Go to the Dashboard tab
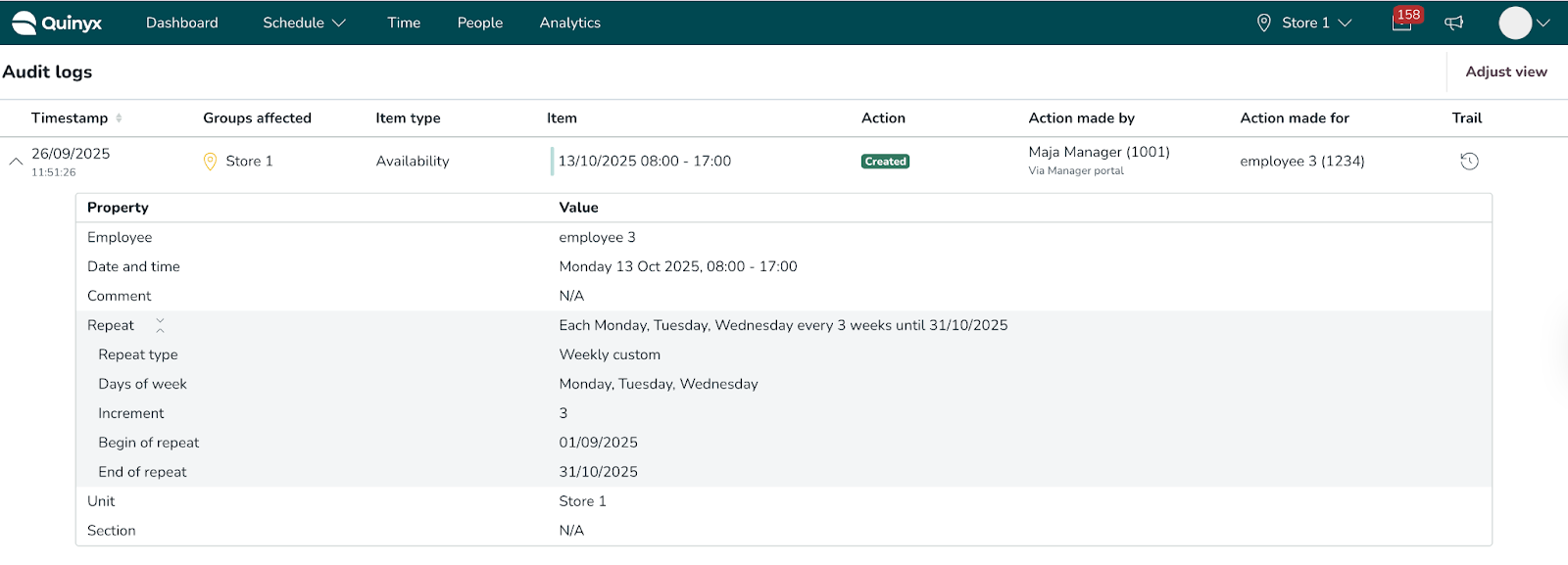Screen dimensions: 1568x565 click(x=182, y=23)
